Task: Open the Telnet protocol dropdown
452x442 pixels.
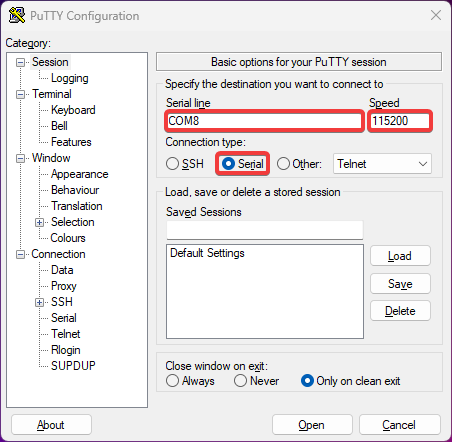Action: pos(382,164)
